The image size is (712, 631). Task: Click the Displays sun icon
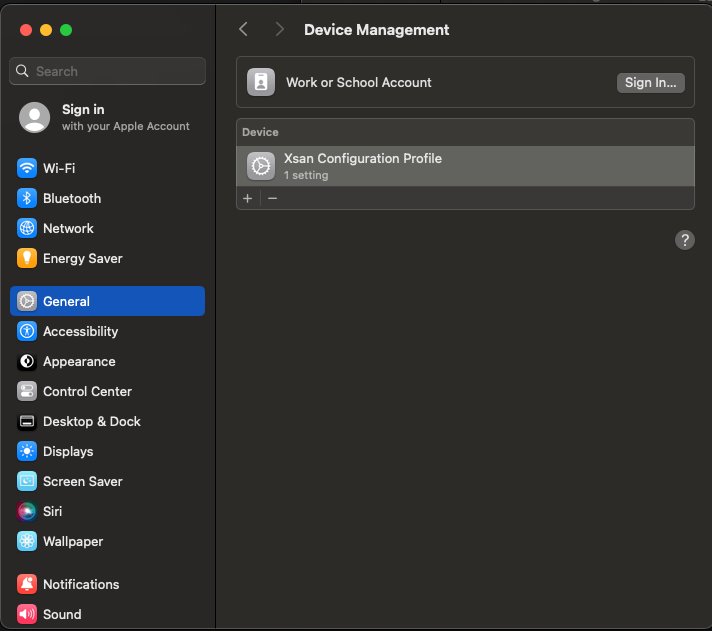tap(27, 451)
